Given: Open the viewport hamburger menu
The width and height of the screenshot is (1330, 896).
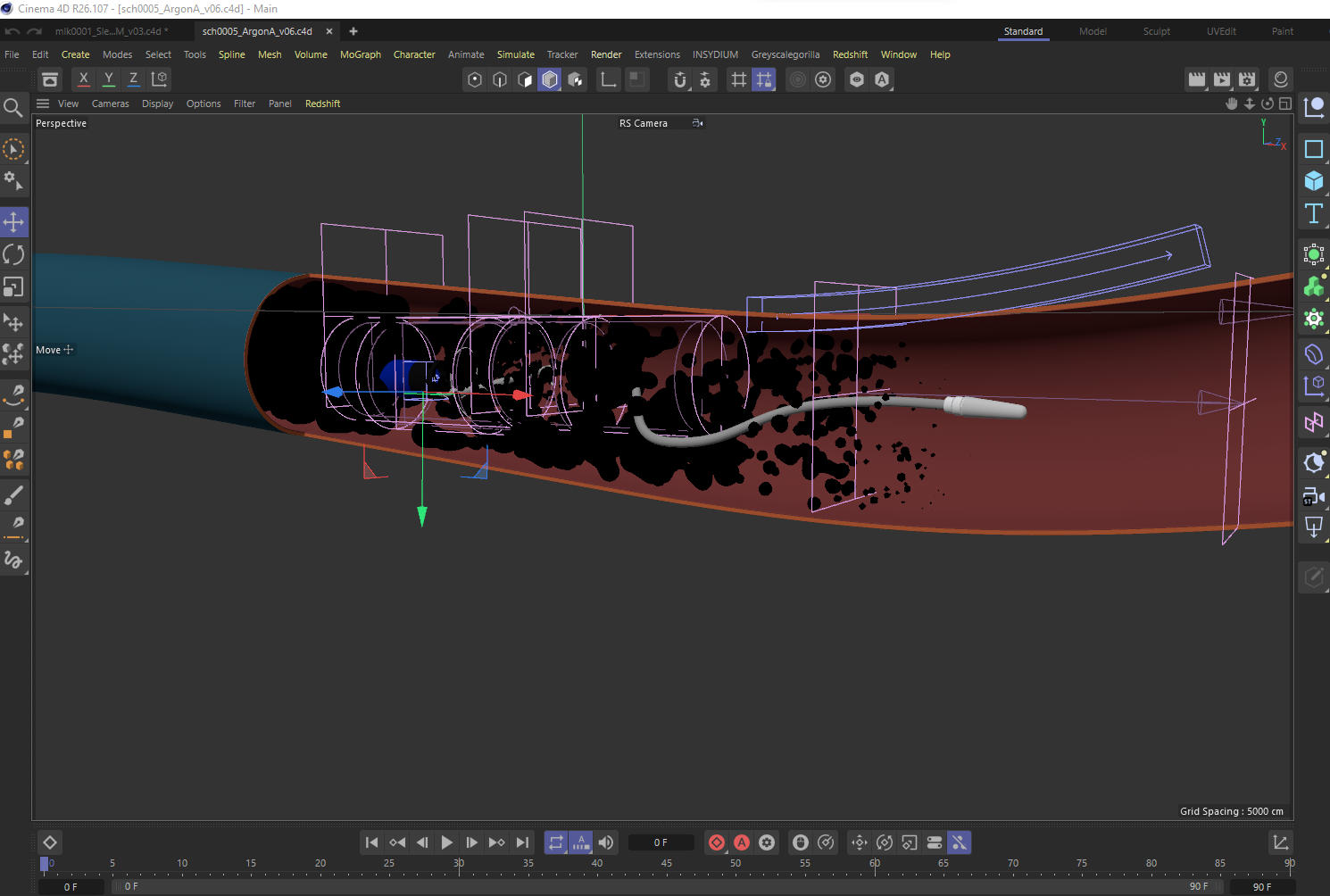Looking at the screenshot, I should pyautogui.click(x=43, y=104).
